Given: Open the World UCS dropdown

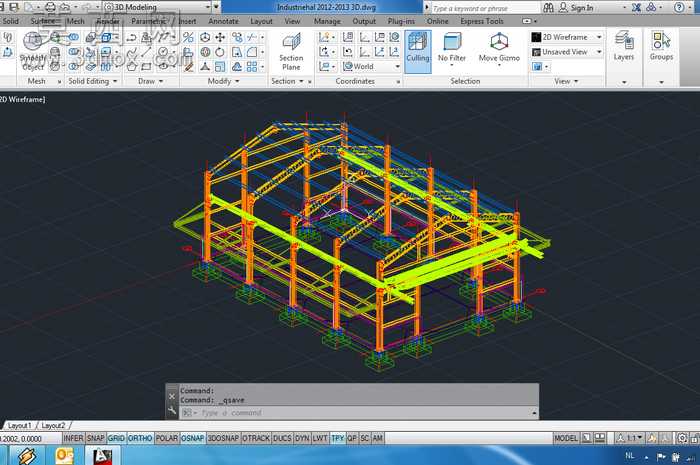Looking at the screenshot, I should (371, 66).
